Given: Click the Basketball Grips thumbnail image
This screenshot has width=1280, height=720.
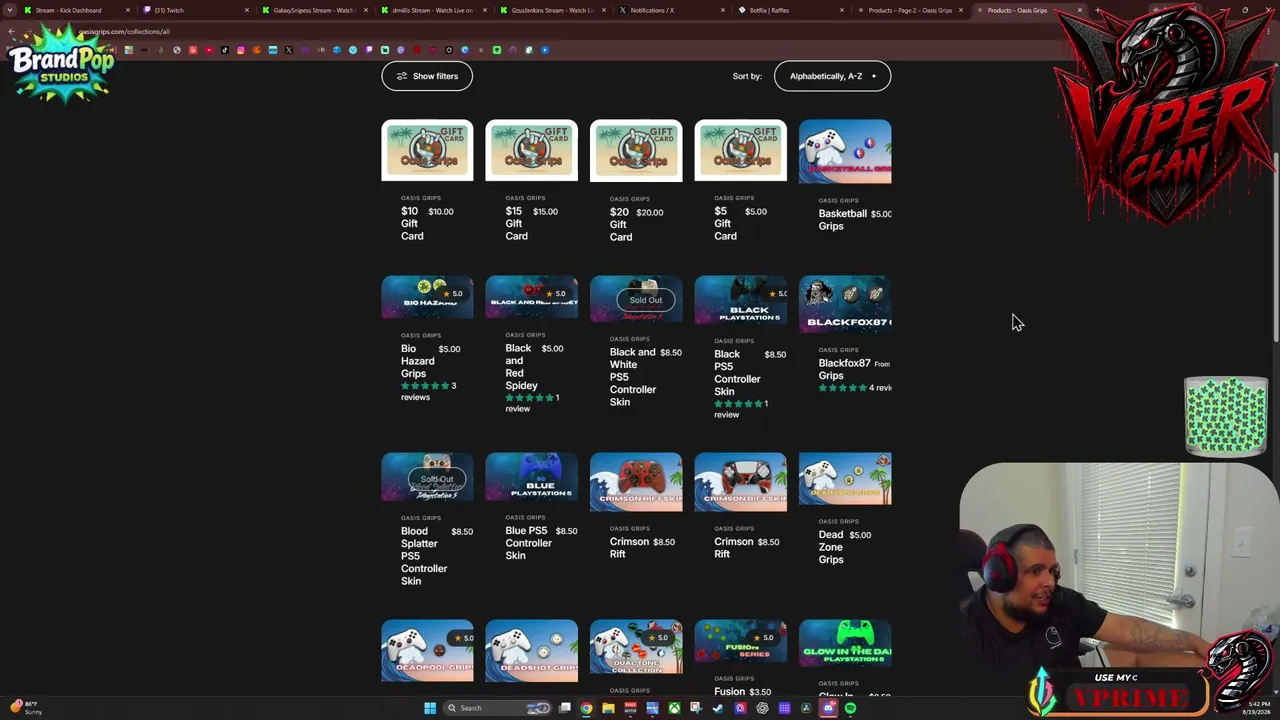Looking at the screenshot, I should click(845, 152).
